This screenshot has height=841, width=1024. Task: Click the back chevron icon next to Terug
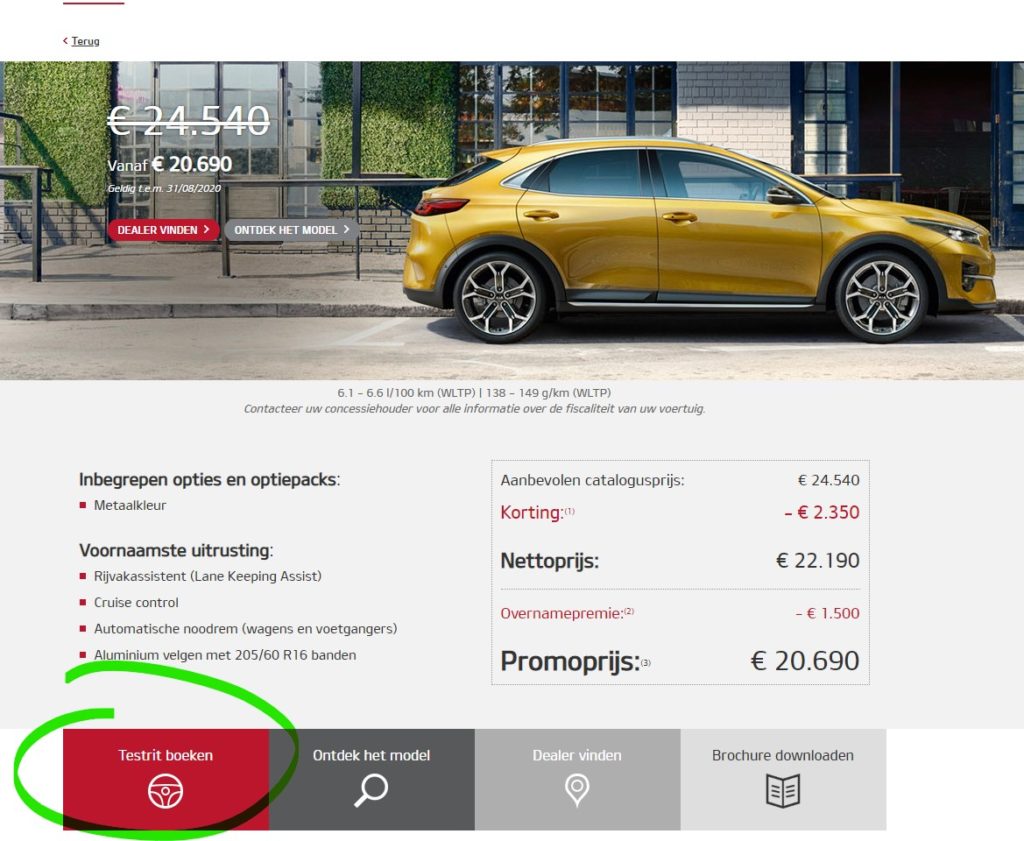click(x=65, y=40)
